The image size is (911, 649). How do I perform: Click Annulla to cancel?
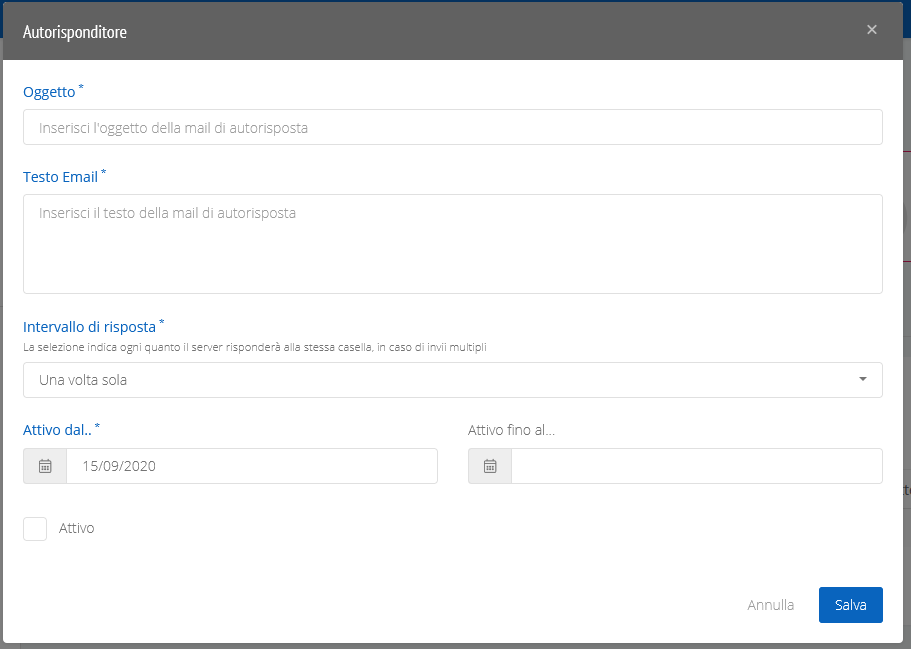tap(770, 605)
